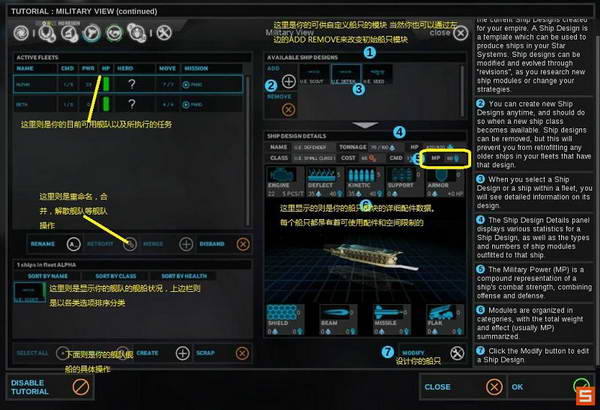Click the Add ship design plus icon
Image resolution: width=600 pixels, height=410 pixels.
[x=289, y=81]
